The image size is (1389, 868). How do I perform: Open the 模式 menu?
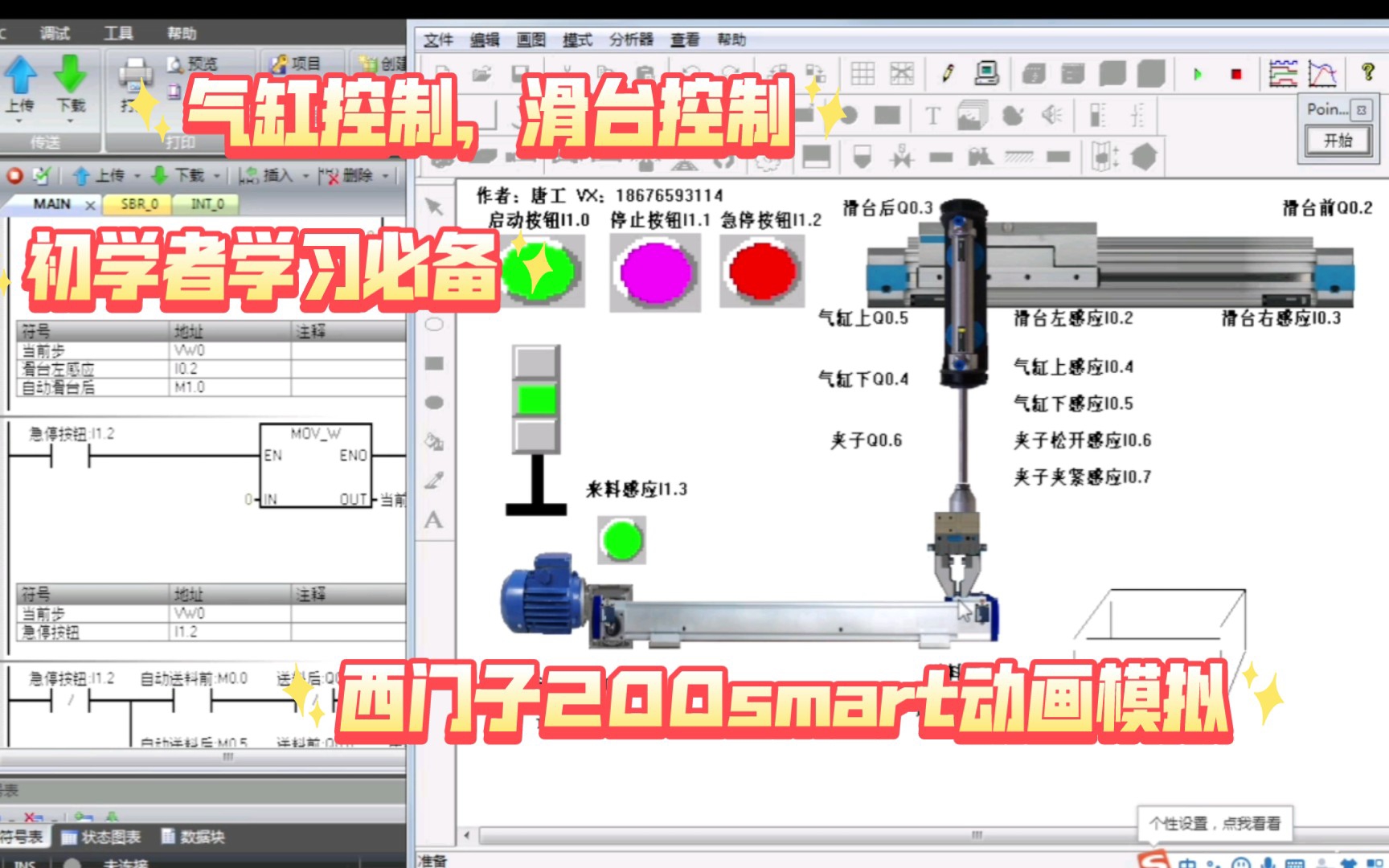click(577, 39)
